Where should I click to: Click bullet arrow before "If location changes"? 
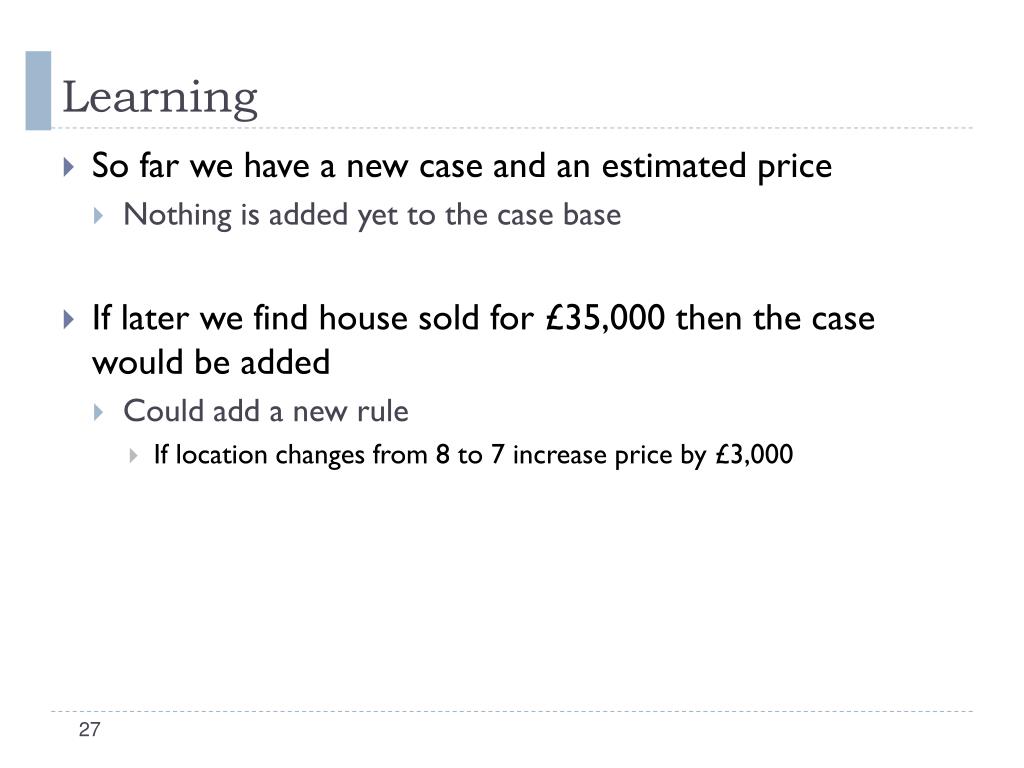(133, 455)
